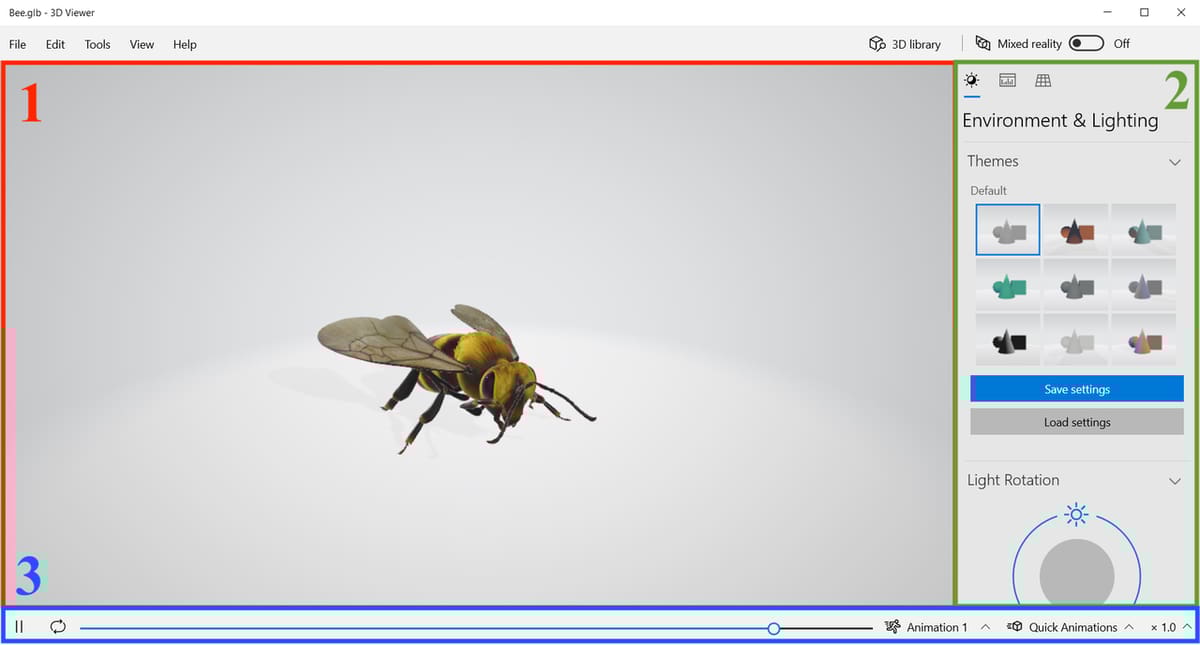
Task: Click the Mixed reality Off label
Action: pyautogui.click(x=1121, y=44)
